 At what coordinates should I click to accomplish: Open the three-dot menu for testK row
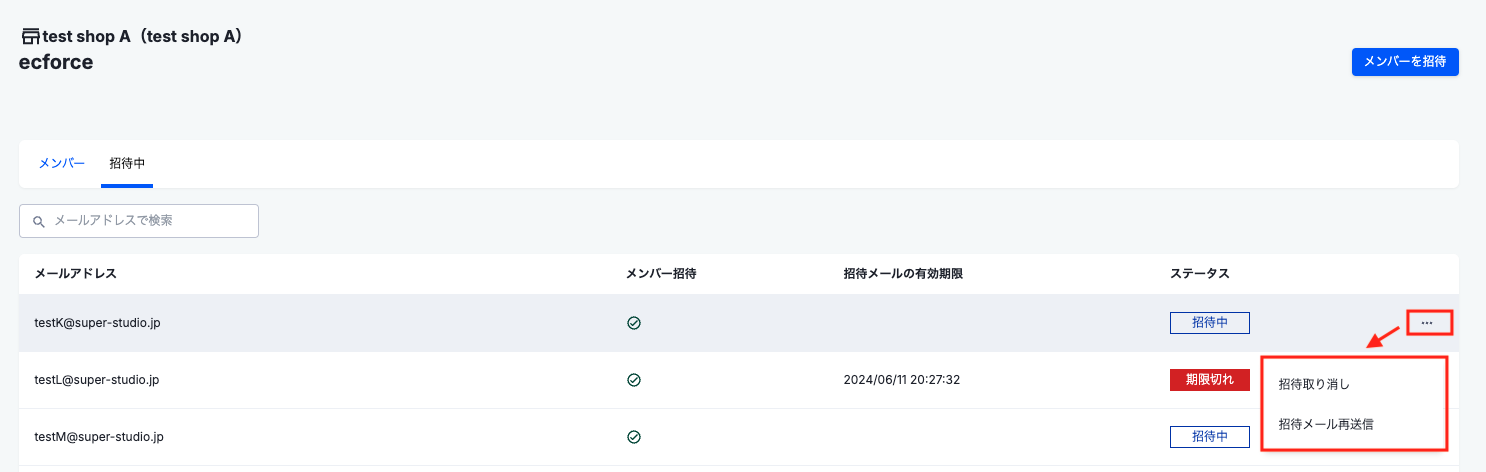coord(1429,323)
